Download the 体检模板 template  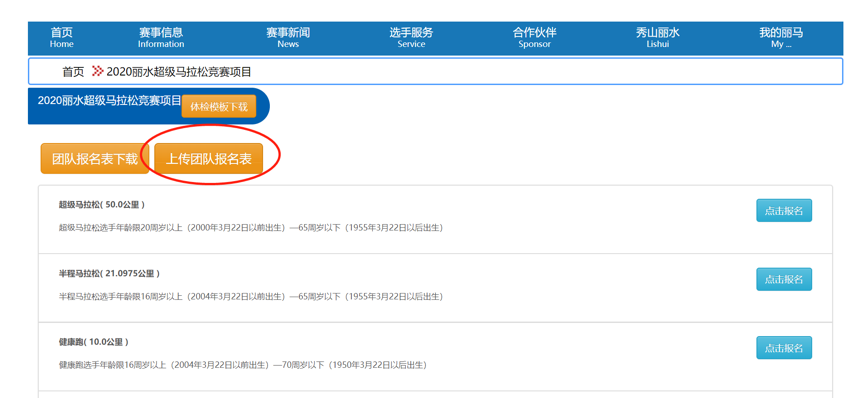click(219, 107)
